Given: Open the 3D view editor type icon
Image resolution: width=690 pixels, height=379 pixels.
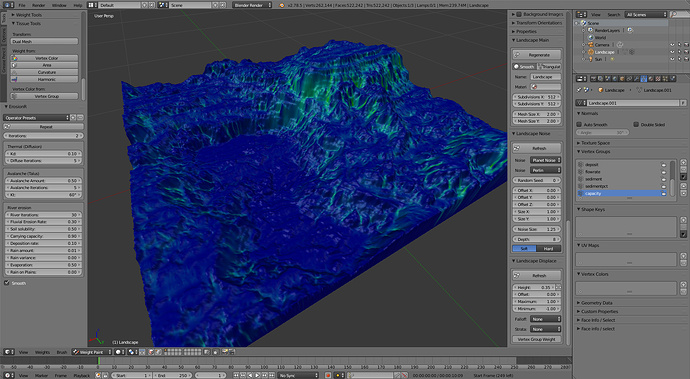Looking at the screenshot, I should coord(8,352).
